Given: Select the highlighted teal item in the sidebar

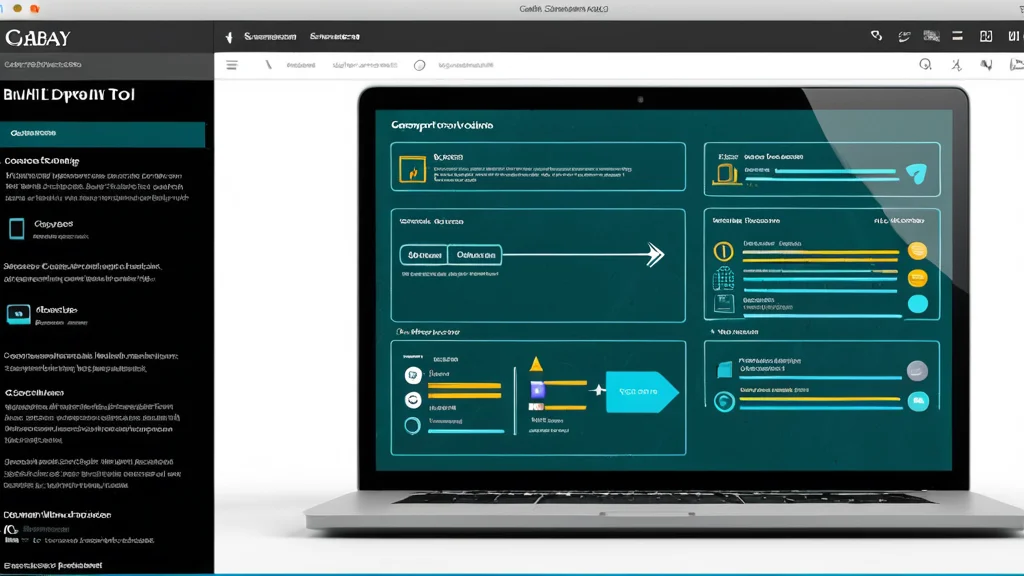Looking at the screenshot, I should 103,134.
